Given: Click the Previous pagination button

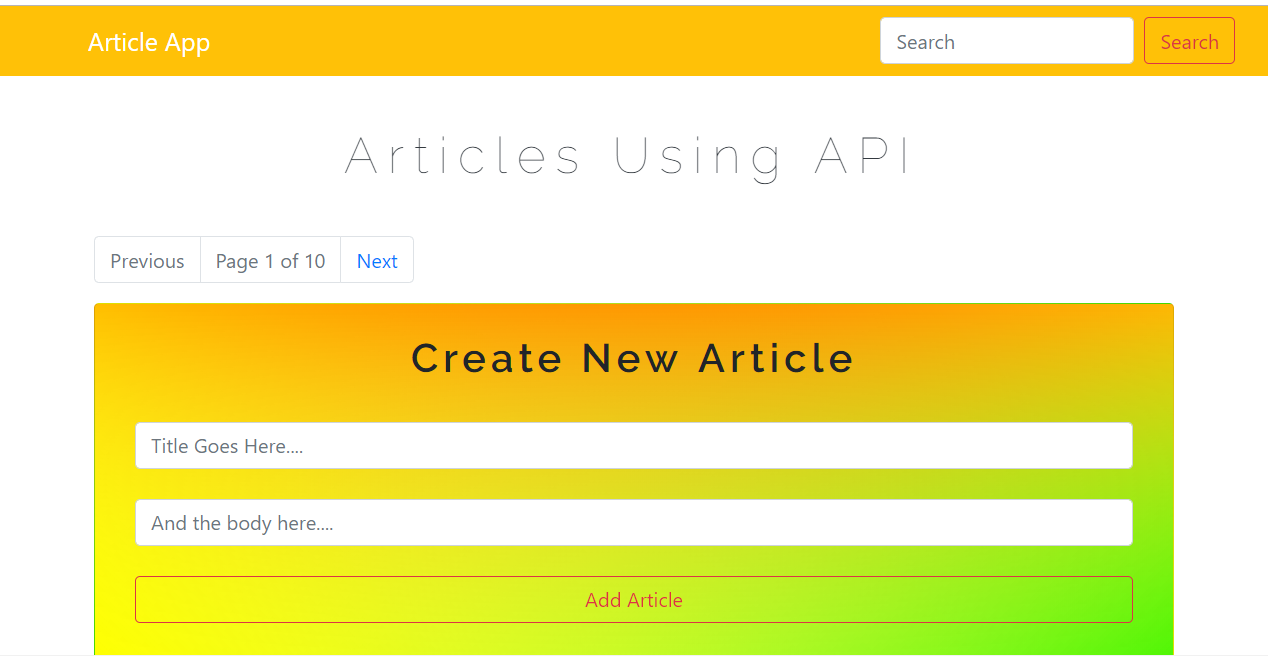Looking at the screenshot, I should (x=147, y=261).
